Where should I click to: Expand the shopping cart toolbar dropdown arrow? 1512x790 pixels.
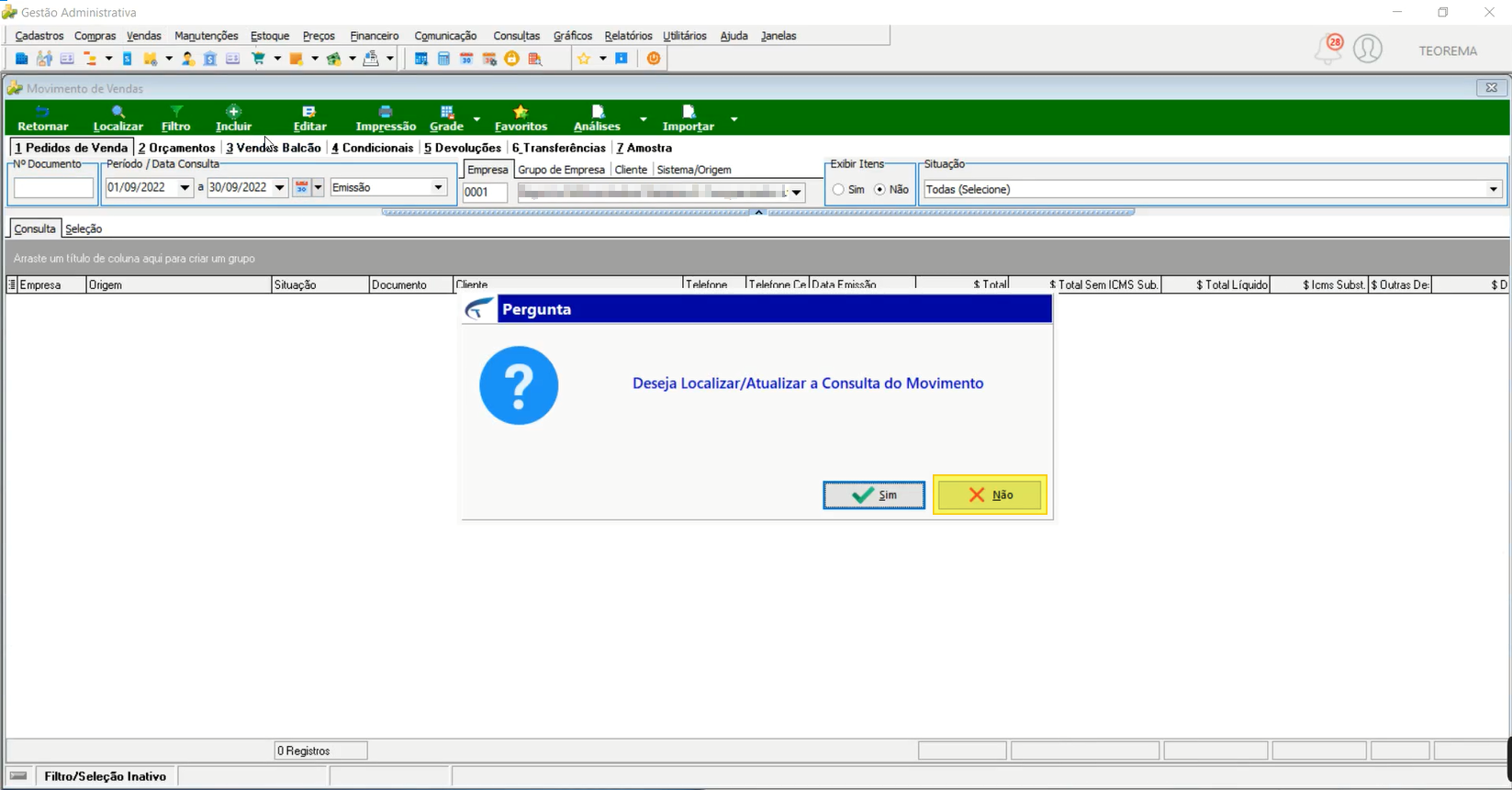pyautogui.click(x=277, y=59)
